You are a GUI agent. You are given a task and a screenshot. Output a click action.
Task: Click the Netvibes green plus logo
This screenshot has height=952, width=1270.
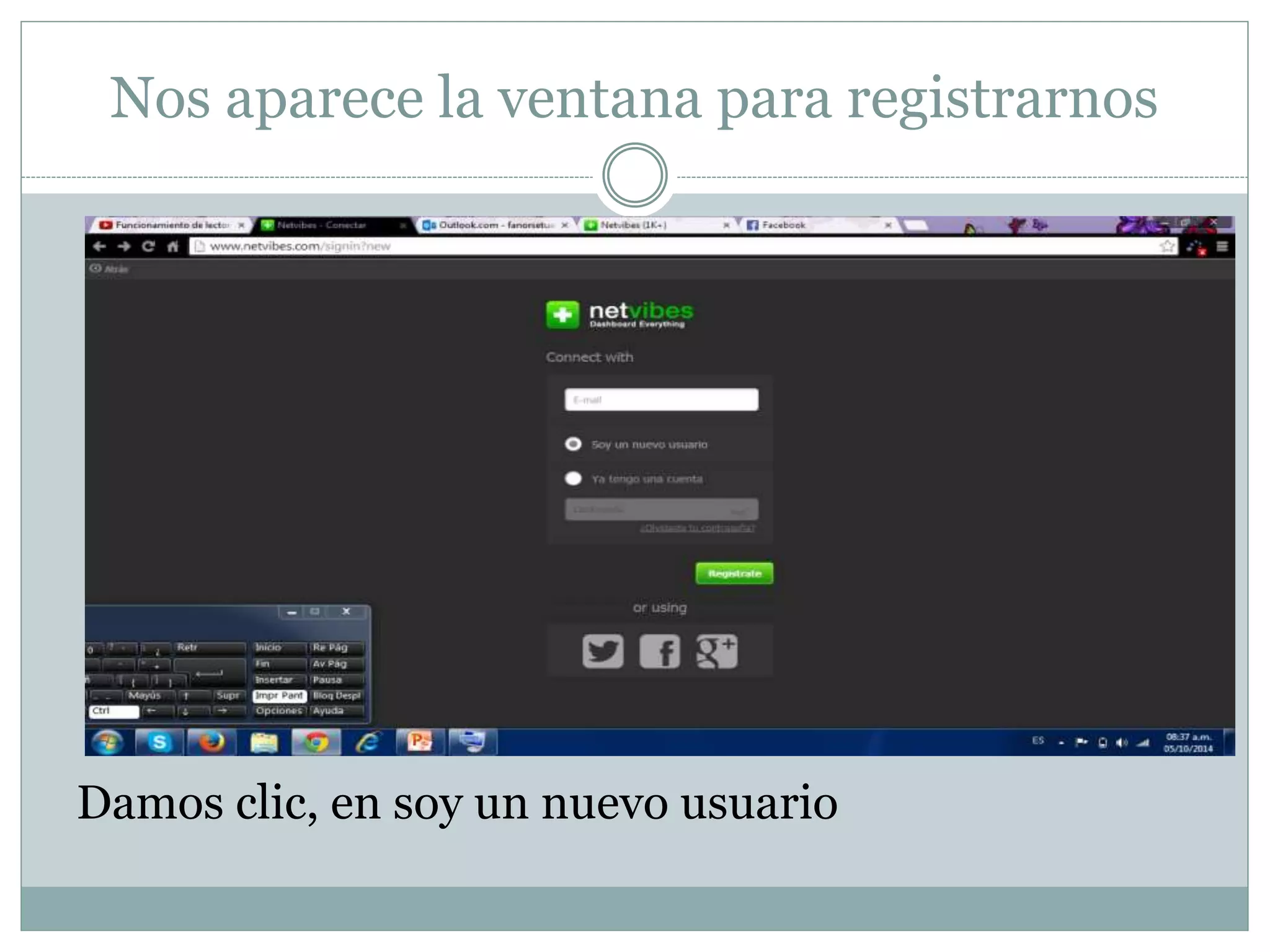(x=562, y=315)
